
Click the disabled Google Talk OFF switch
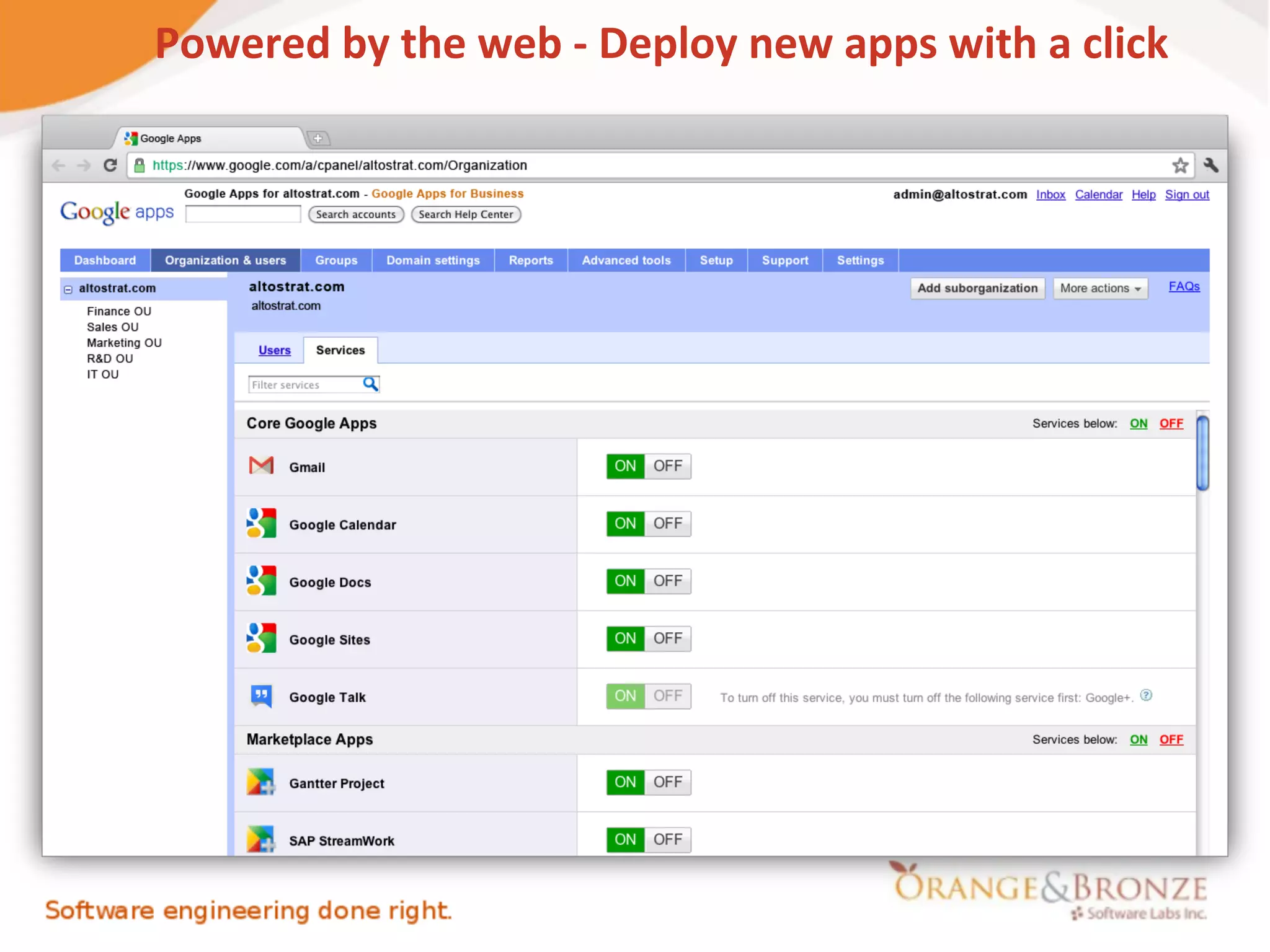click(668, 696)
